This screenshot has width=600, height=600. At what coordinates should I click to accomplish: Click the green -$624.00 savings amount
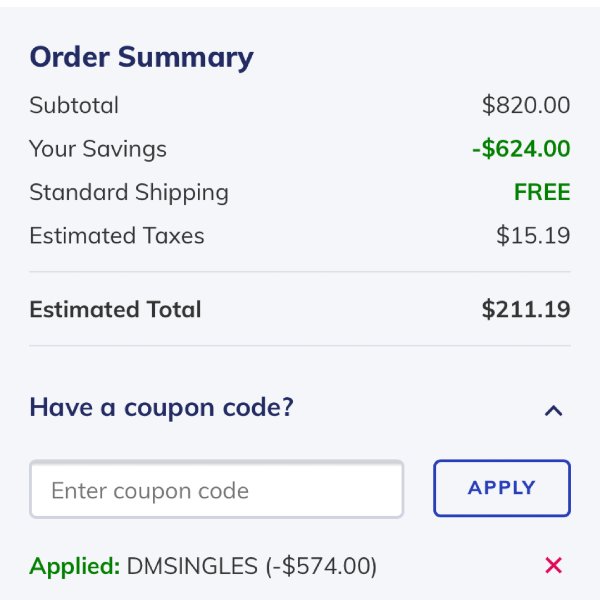coord(520,149)
